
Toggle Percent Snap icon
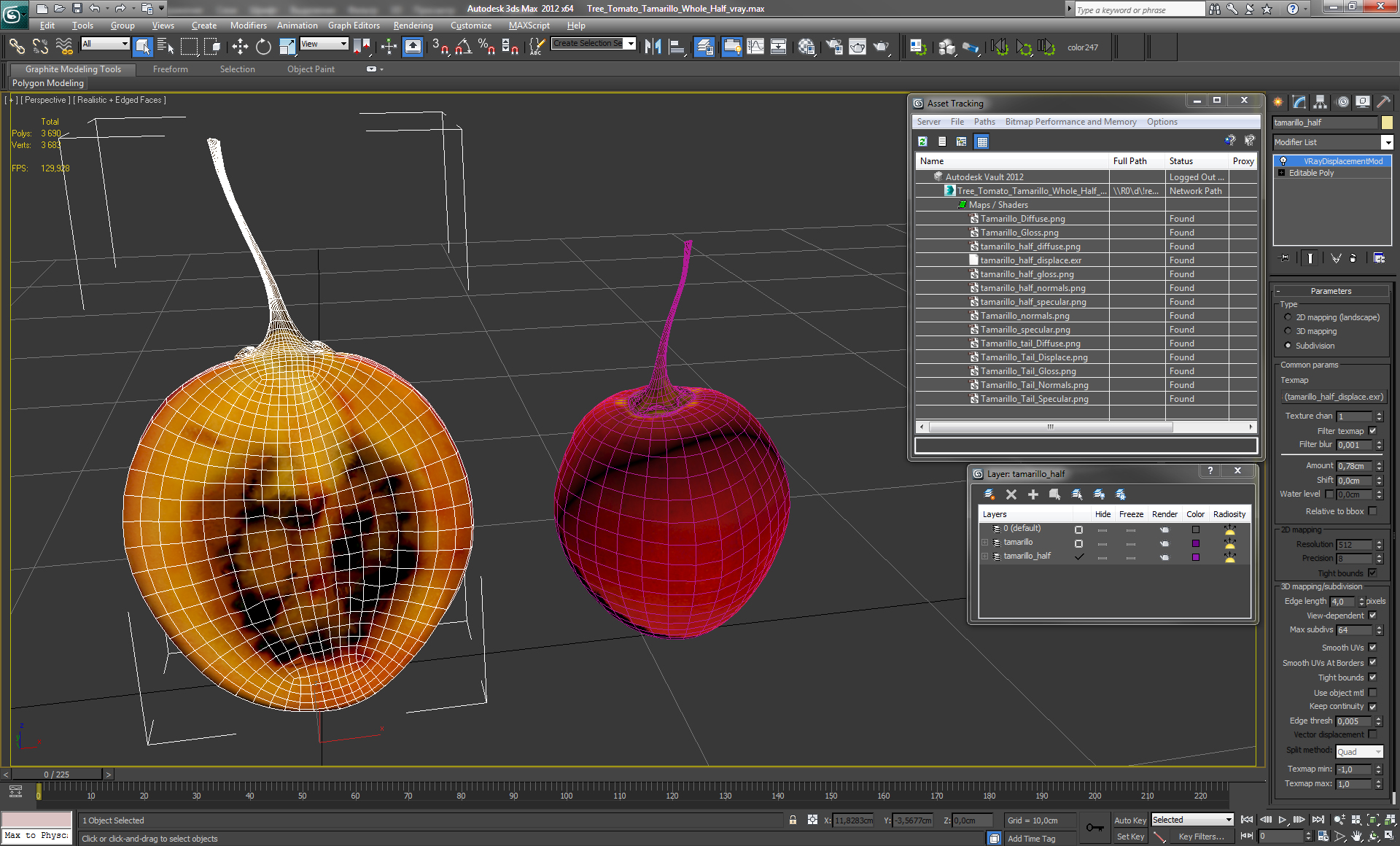tap(486, 47)
